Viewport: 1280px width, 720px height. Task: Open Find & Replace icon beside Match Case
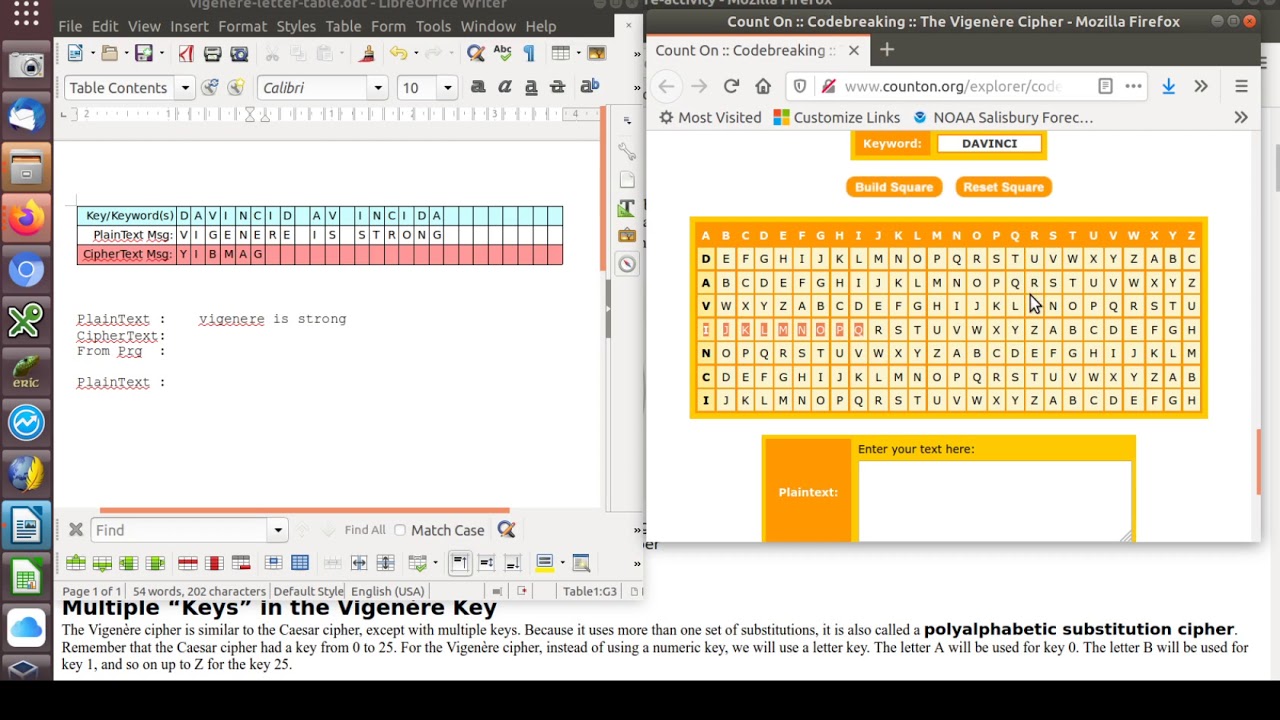pyautogui.click(x=506, y=530)
